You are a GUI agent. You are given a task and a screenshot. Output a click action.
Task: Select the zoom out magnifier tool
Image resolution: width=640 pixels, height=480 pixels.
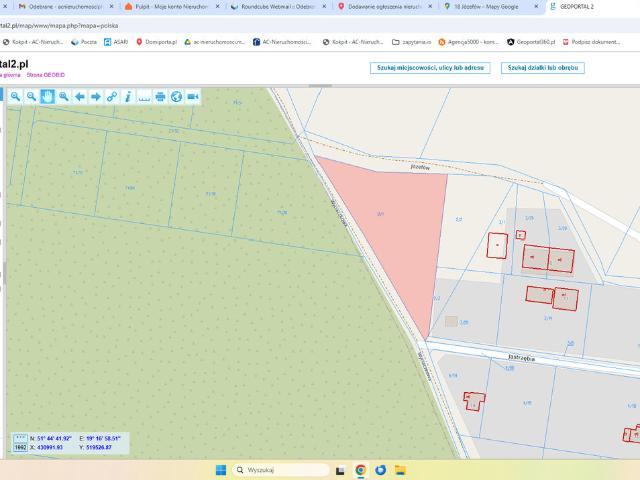point(31,97)
